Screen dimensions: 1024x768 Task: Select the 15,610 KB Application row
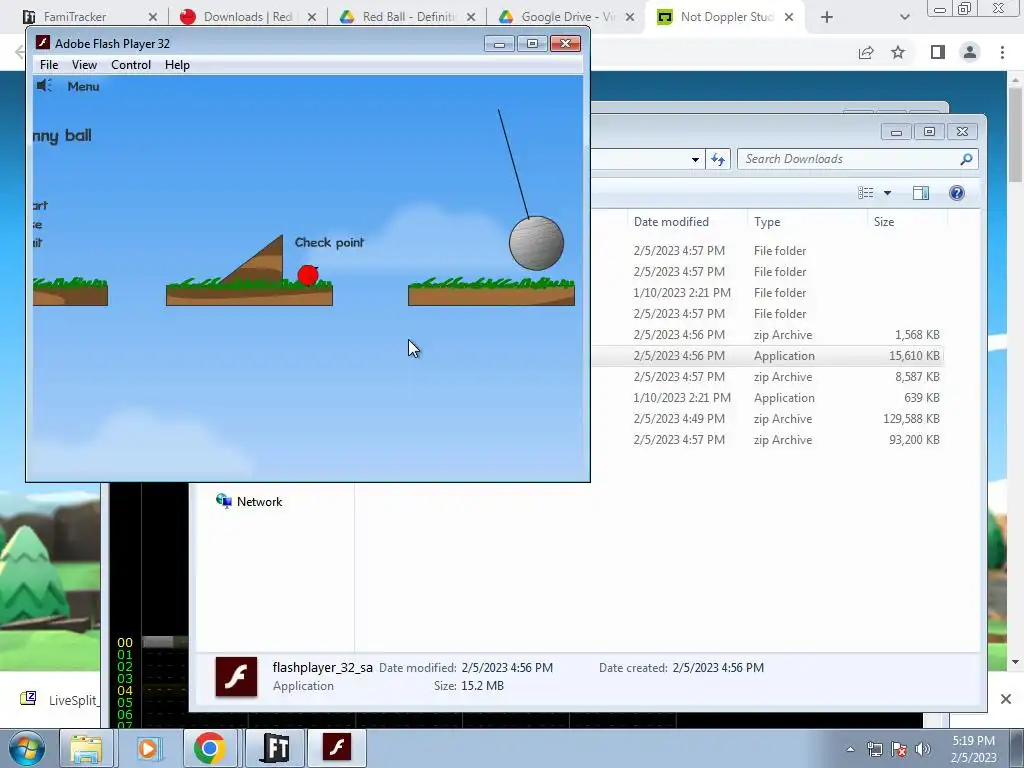coord(767,356)
